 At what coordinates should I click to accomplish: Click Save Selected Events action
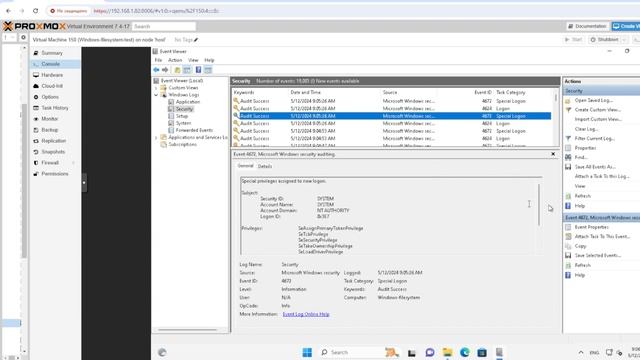point(598,256)
